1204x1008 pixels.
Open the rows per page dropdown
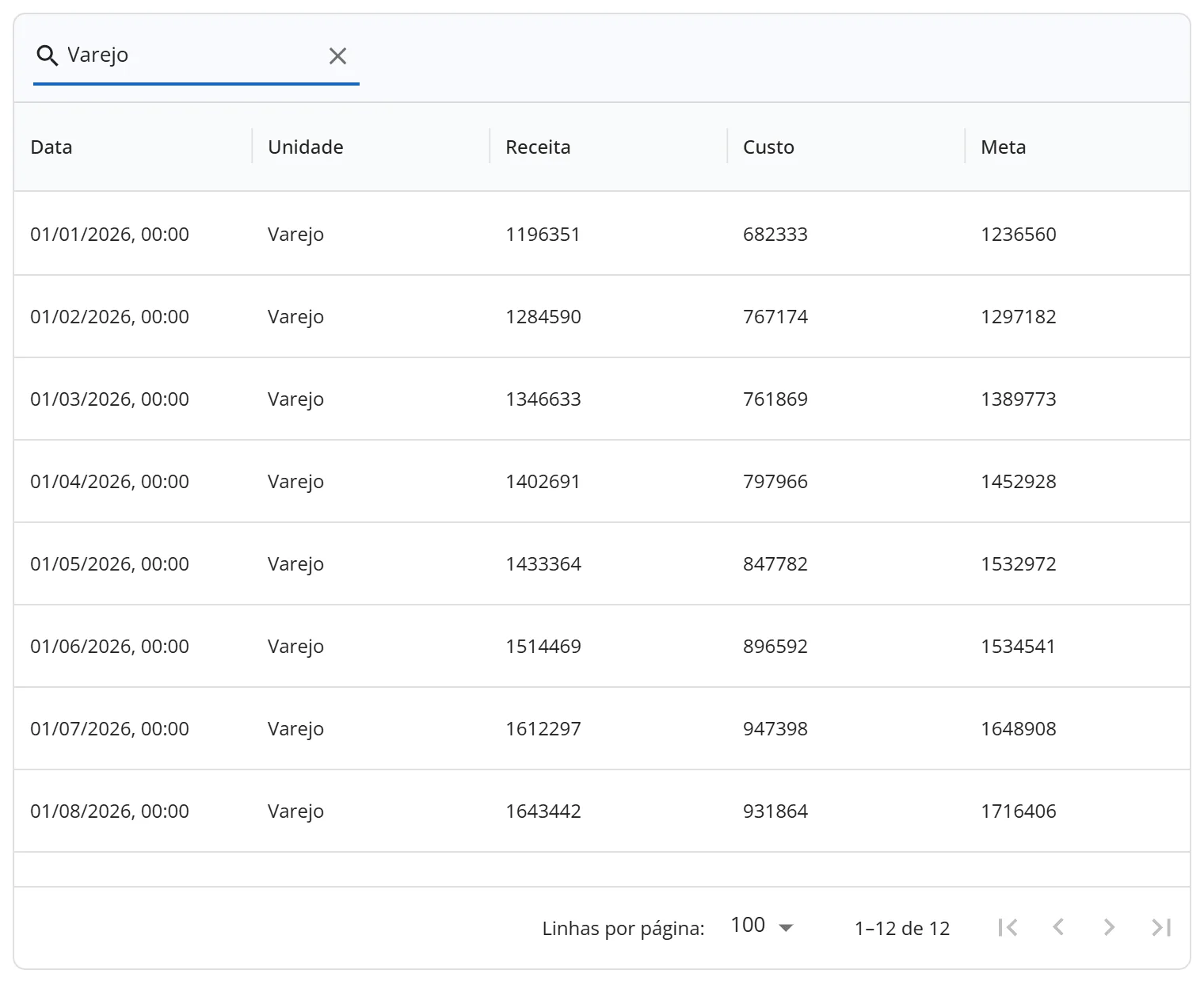[762, 926]
